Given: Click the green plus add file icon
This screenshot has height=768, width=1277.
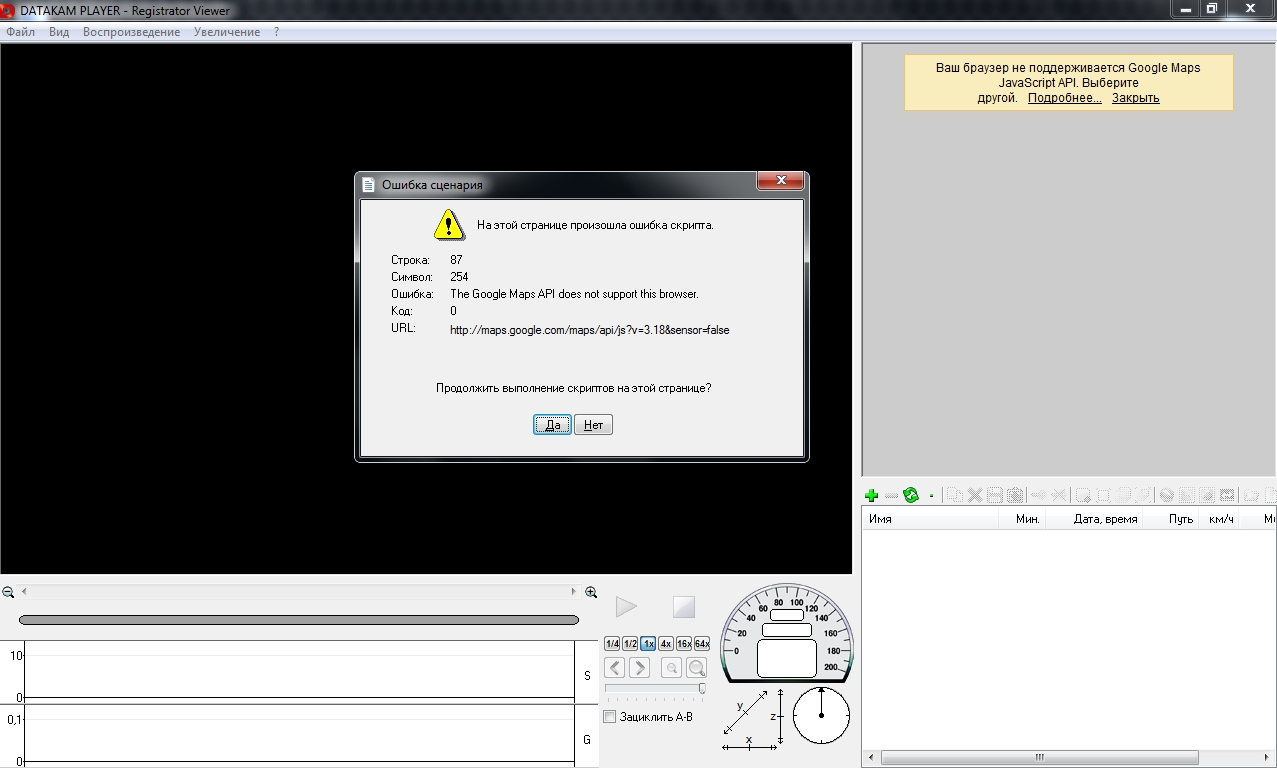Looking at the screenshot, I should coord(871,495).
